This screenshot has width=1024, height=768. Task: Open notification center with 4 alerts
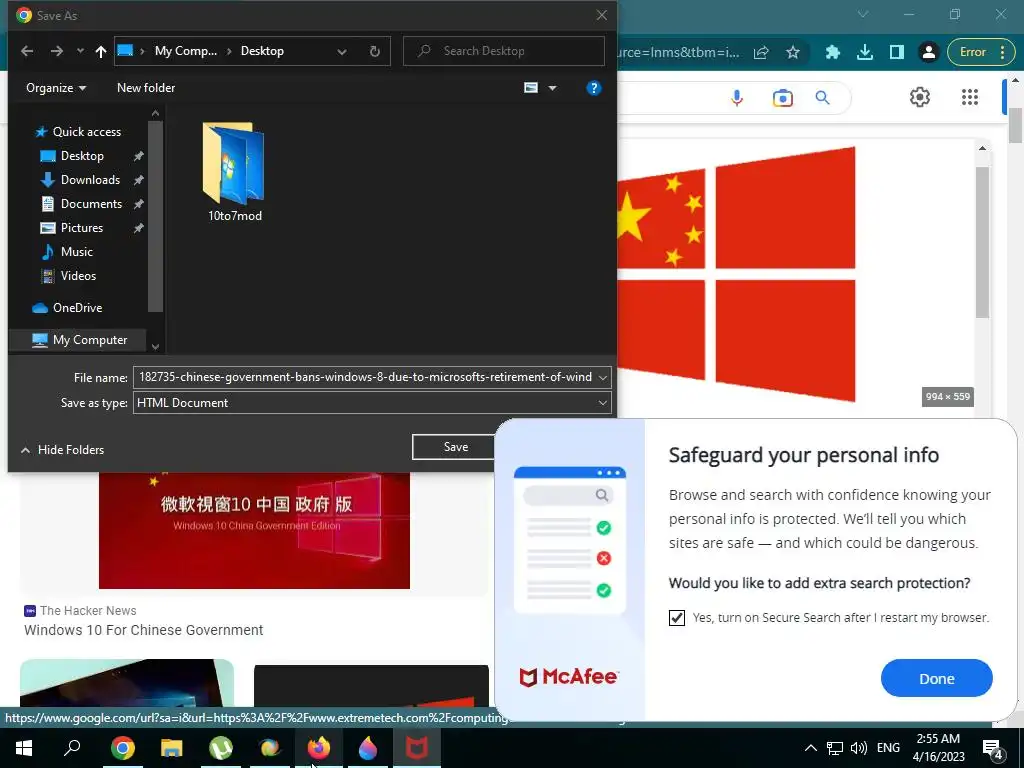point(993,749)
